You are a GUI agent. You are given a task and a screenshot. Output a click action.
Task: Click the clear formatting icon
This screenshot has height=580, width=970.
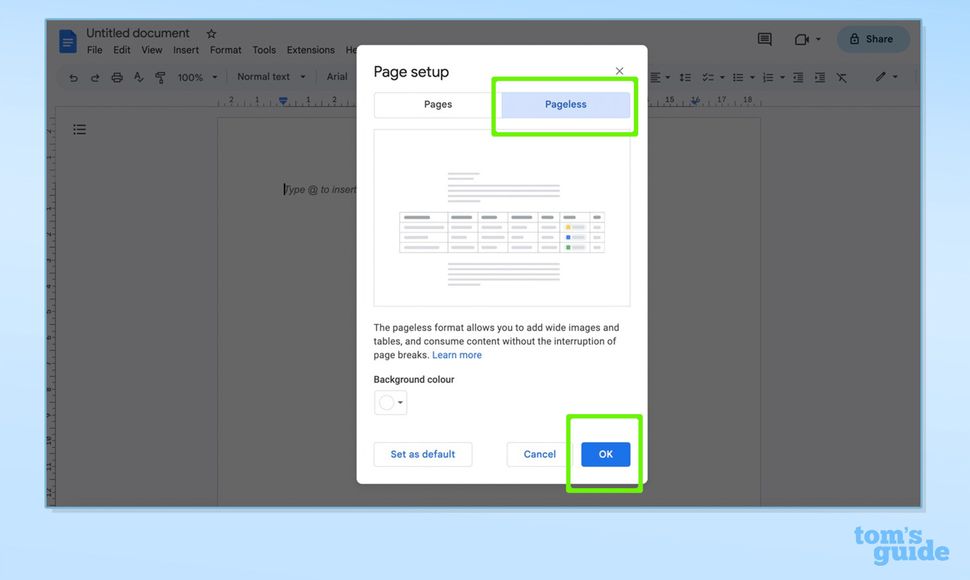[x=842, y=77]
